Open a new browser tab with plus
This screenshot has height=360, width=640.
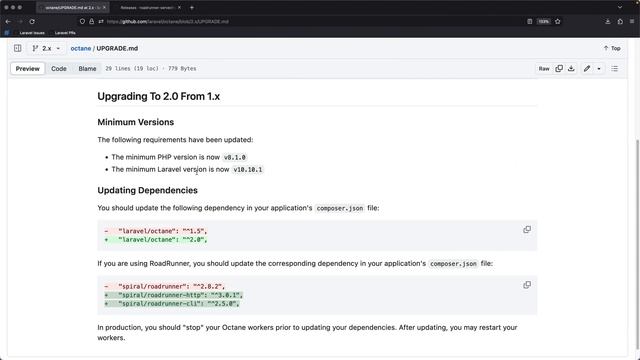coord(192,7)
